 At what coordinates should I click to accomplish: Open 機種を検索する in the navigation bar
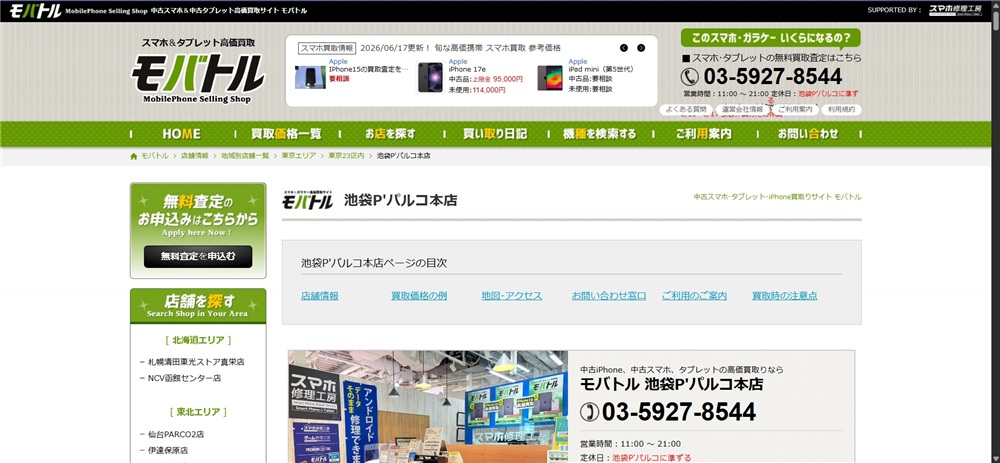[599, 134]
